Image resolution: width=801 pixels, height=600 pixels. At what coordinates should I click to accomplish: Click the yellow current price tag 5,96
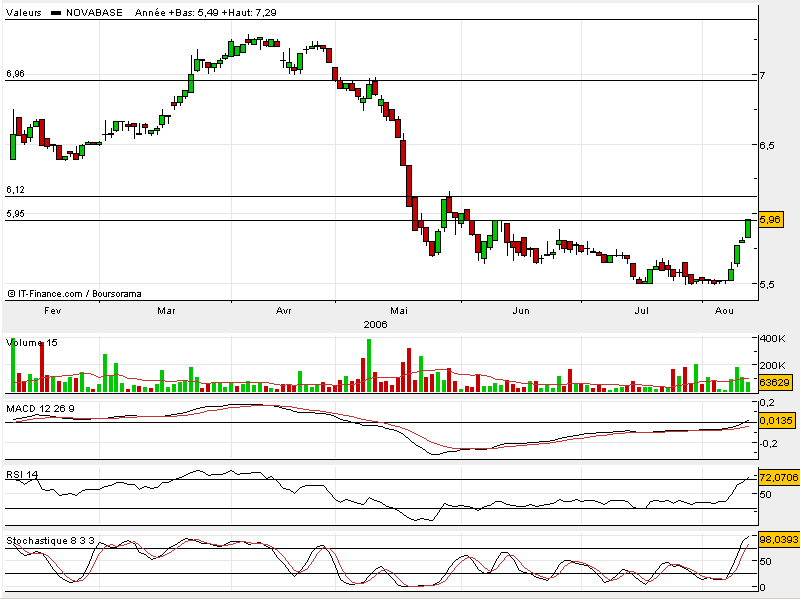click(x=770, y=220)
